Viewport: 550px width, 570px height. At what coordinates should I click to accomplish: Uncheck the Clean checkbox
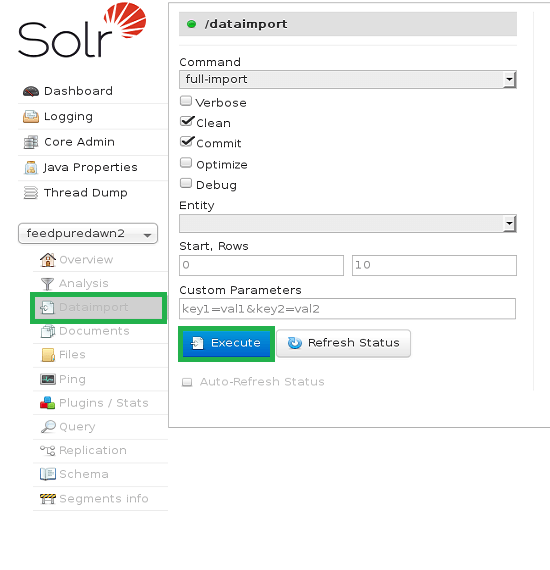click(186, 121)
